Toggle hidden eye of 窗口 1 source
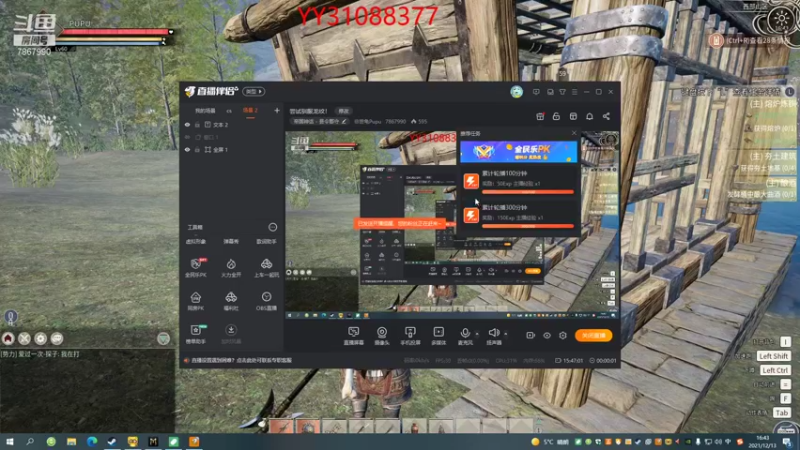 (187, 137)
